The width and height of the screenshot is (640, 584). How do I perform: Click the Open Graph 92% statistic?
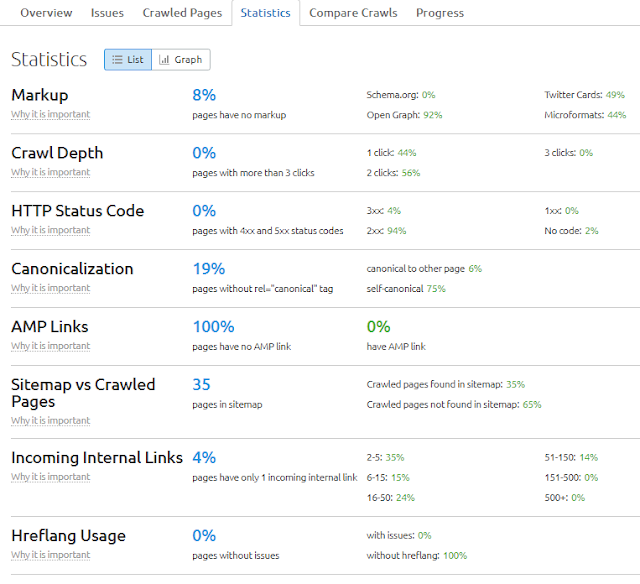pos(405,115)
